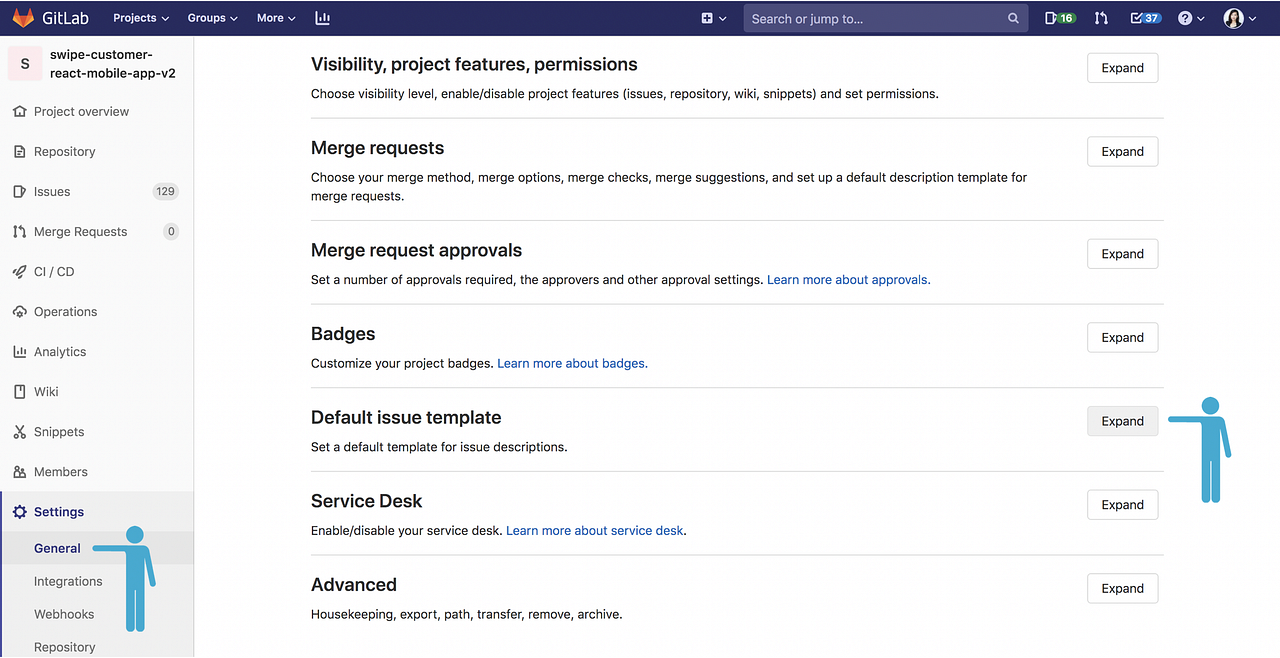Open the Projects dropdown menu
The width and height of the screenshot is (1280, 658).
point(141,18)
